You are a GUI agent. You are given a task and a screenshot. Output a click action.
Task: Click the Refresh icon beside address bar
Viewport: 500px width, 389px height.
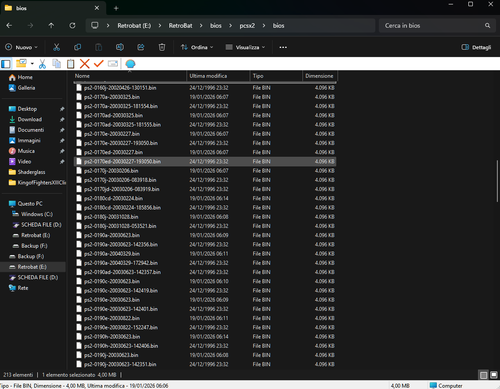(x=72, y=26)
